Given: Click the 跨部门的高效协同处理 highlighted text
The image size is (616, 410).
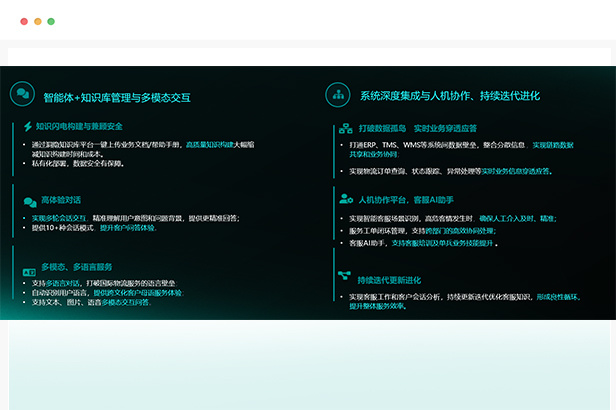Looking at the screenshot, I should click(465, 231).
